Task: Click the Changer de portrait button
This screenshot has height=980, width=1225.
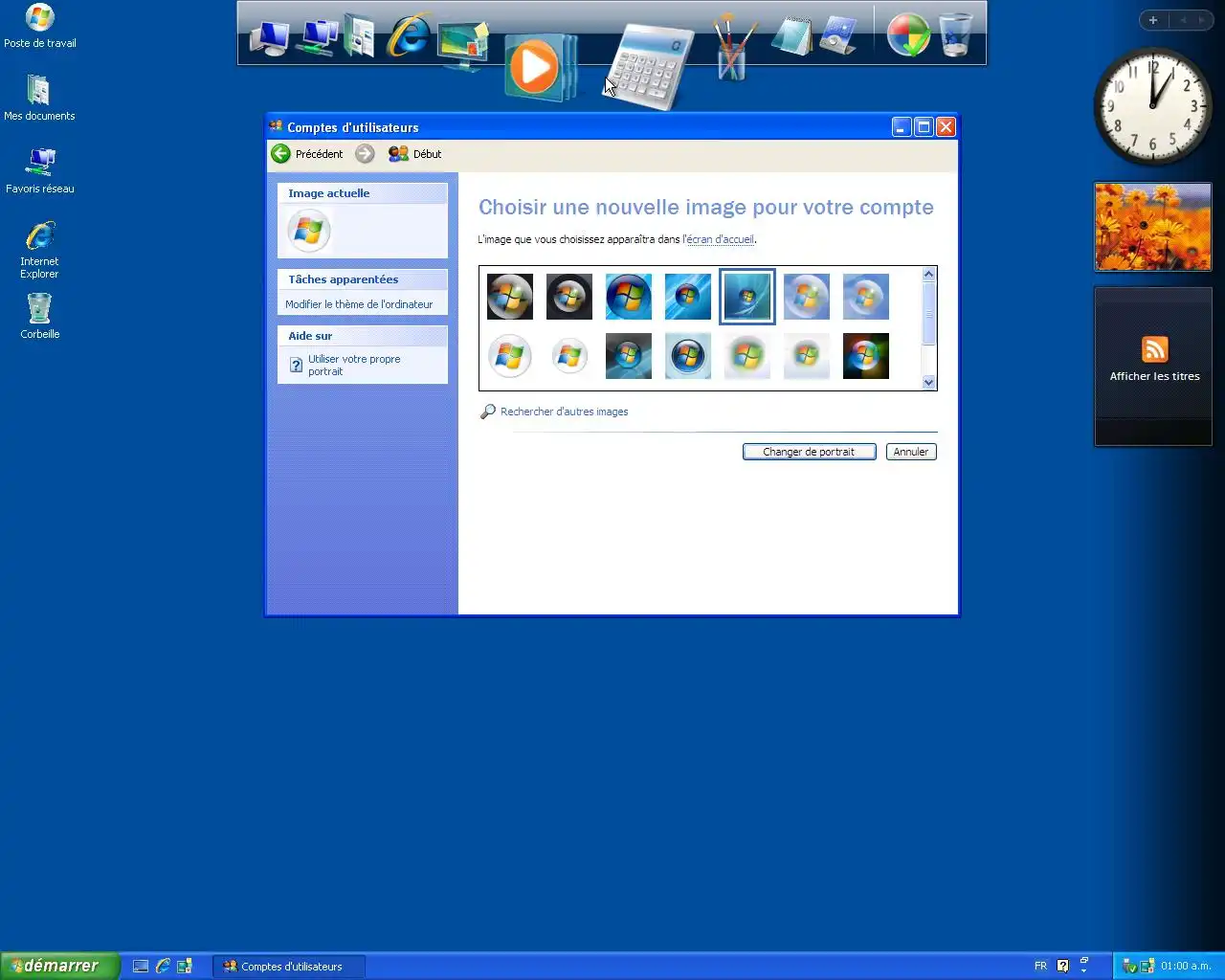Action: coord(810,452)
